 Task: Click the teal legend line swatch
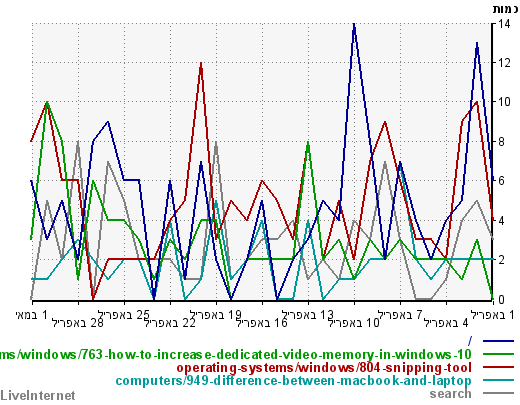tap(498, 380)
